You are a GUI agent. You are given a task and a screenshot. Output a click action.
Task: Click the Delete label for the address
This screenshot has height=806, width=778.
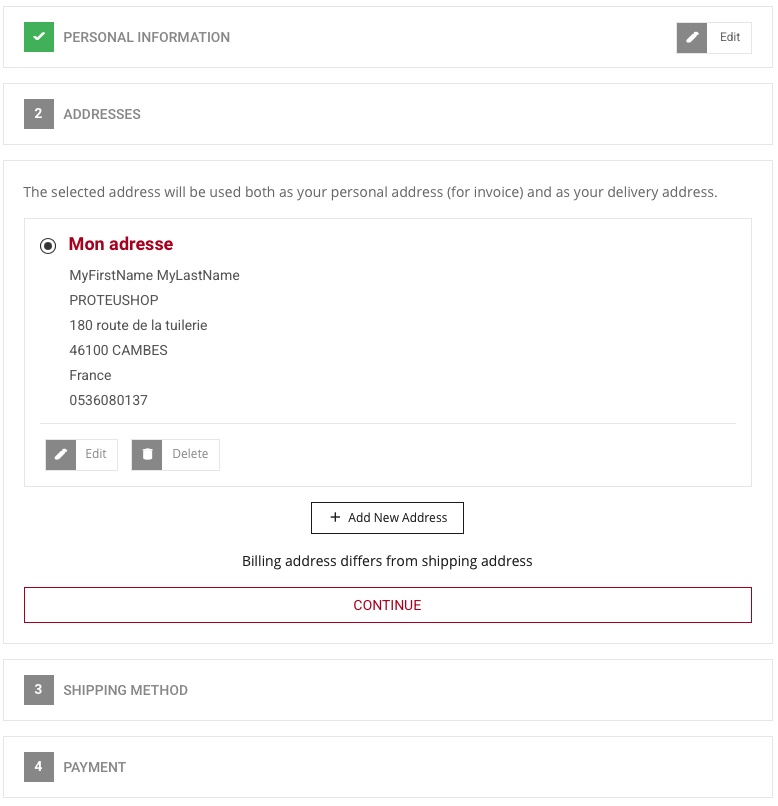click(190, 454)
